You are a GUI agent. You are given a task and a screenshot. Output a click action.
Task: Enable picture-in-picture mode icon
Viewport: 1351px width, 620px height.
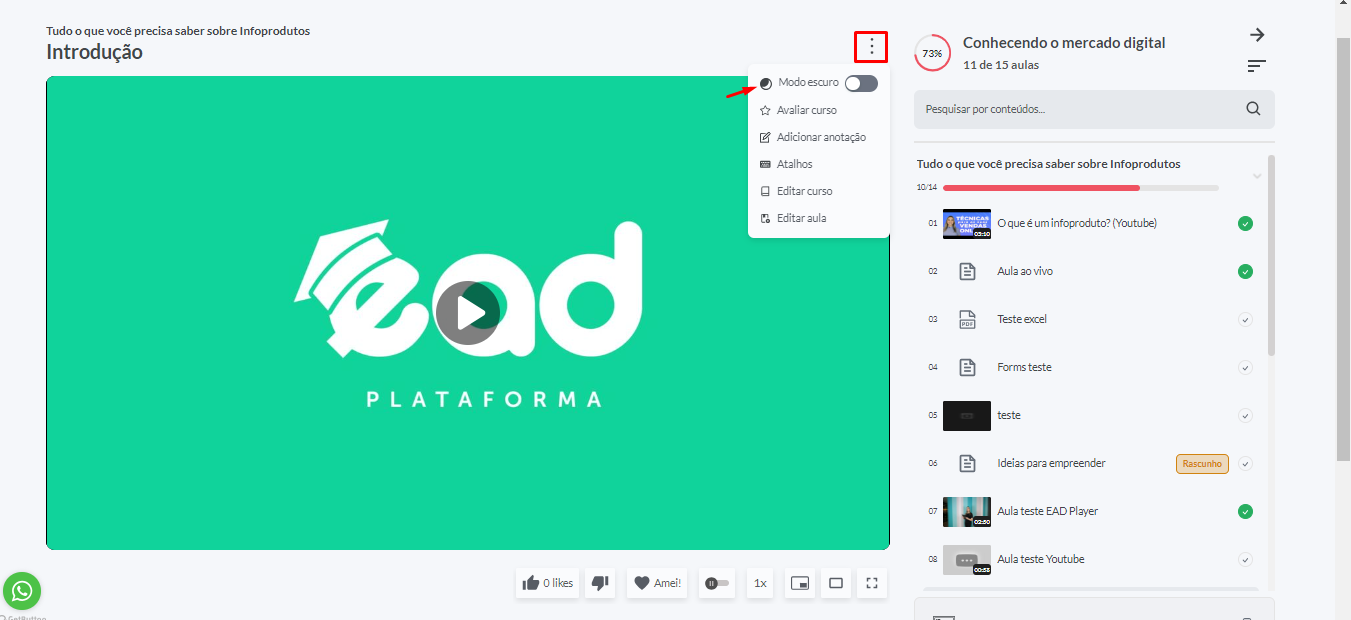click(x=799, y=583)
